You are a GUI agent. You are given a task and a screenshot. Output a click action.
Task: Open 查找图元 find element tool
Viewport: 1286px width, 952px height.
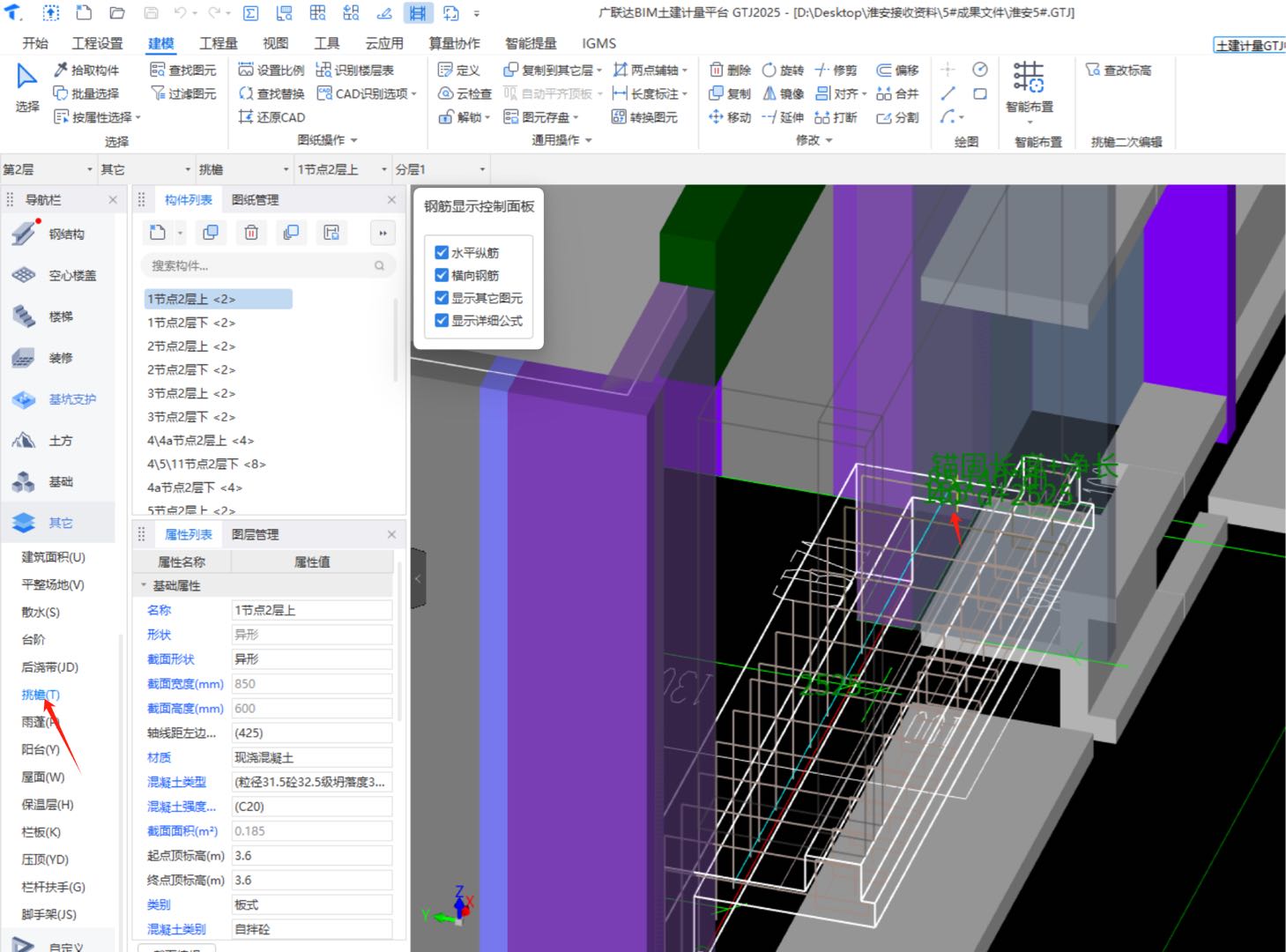pos(182,71)
